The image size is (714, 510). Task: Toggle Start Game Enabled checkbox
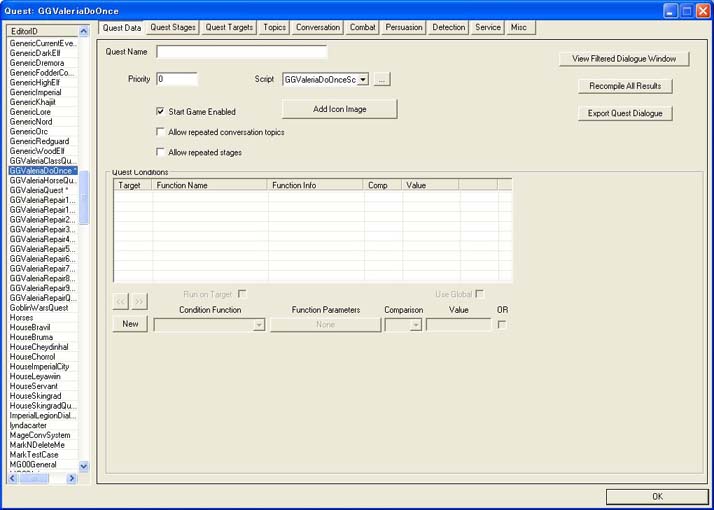click(160, 111)
